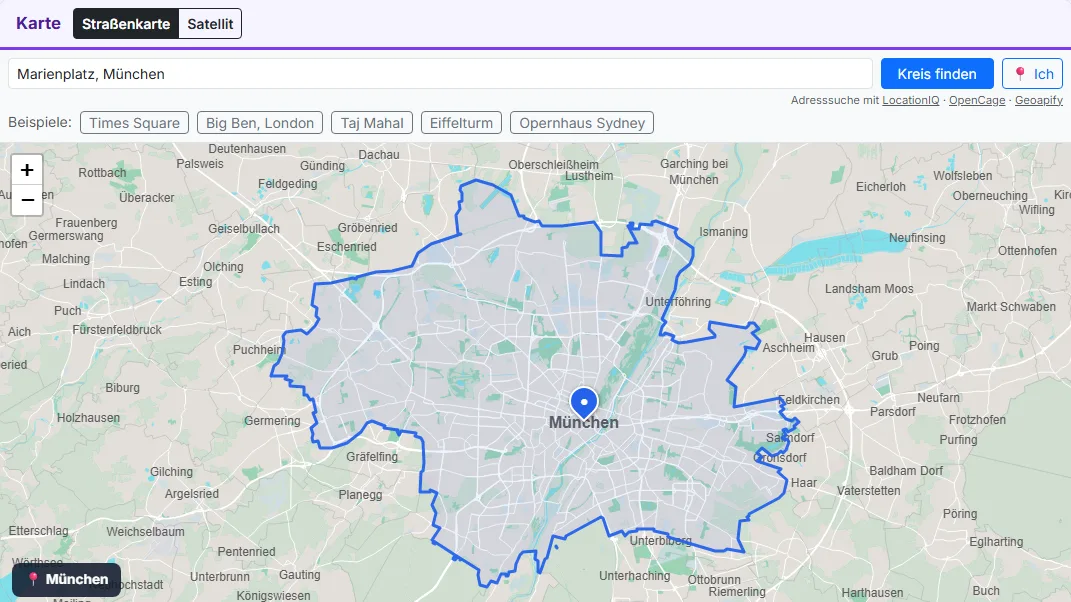Viewport: 1071px width, 602px height.
Task: Click the Karte heading
Action: tap(38, 23)
